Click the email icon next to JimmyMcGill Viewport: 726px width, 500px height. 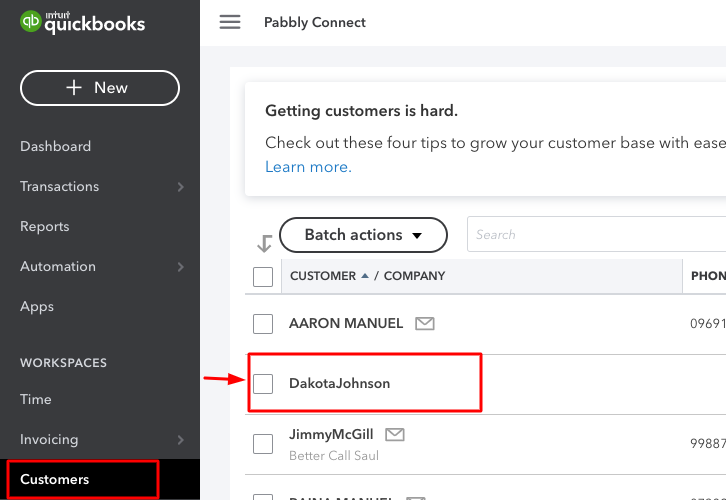coord(395,434)
